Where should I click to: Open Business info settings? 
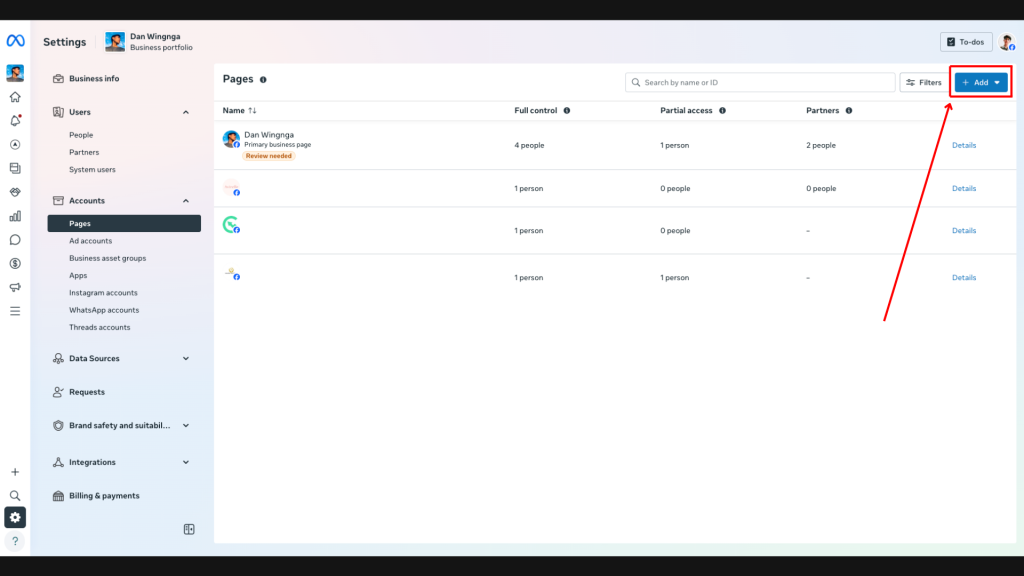click(94, 78)
